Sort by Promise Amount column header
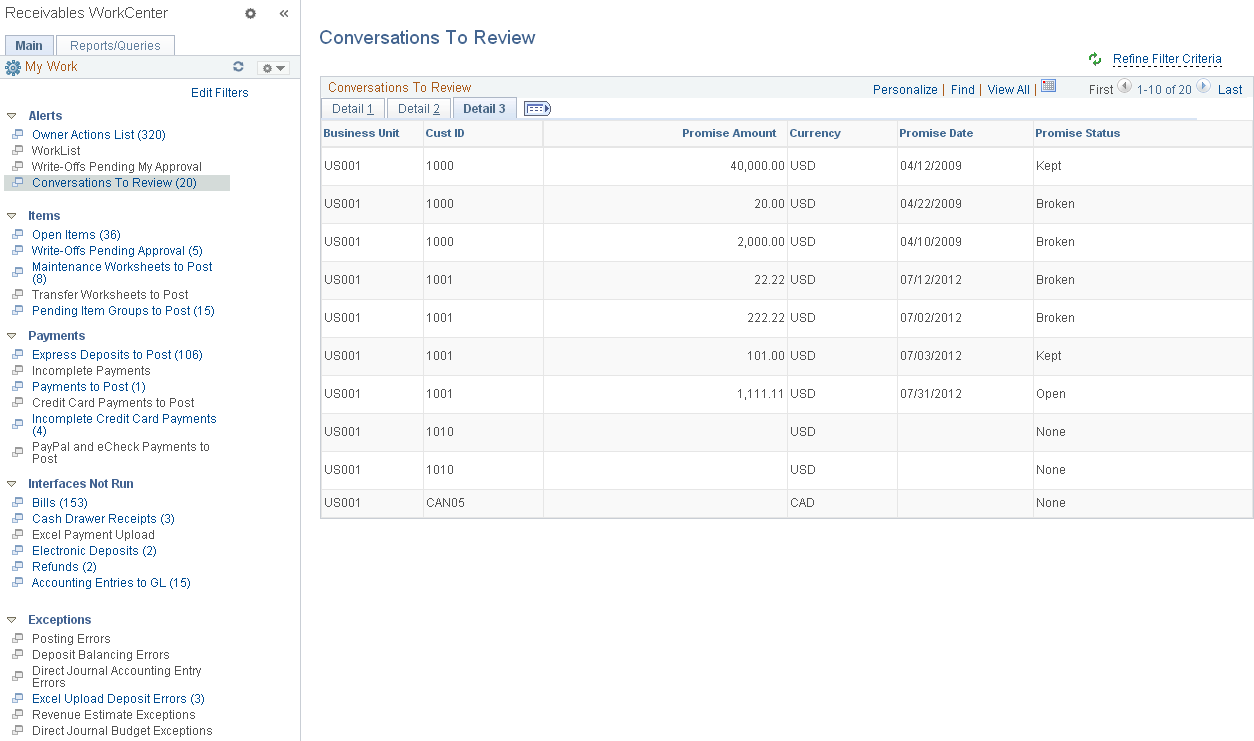This screenshot has height=741, width=1254. point(729,133)
